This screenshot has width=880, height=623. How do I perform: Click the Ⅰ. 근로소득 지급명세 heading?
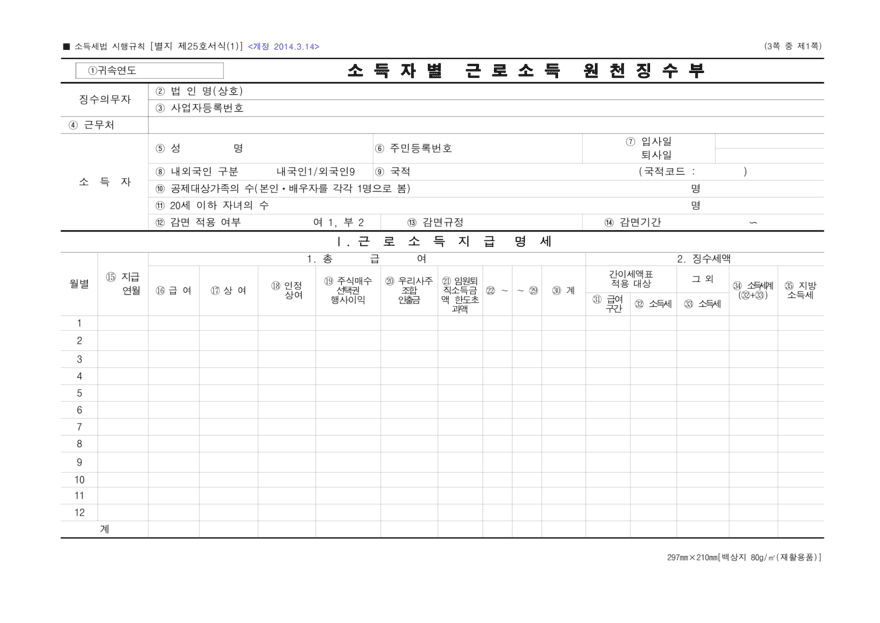click(444, 242)
